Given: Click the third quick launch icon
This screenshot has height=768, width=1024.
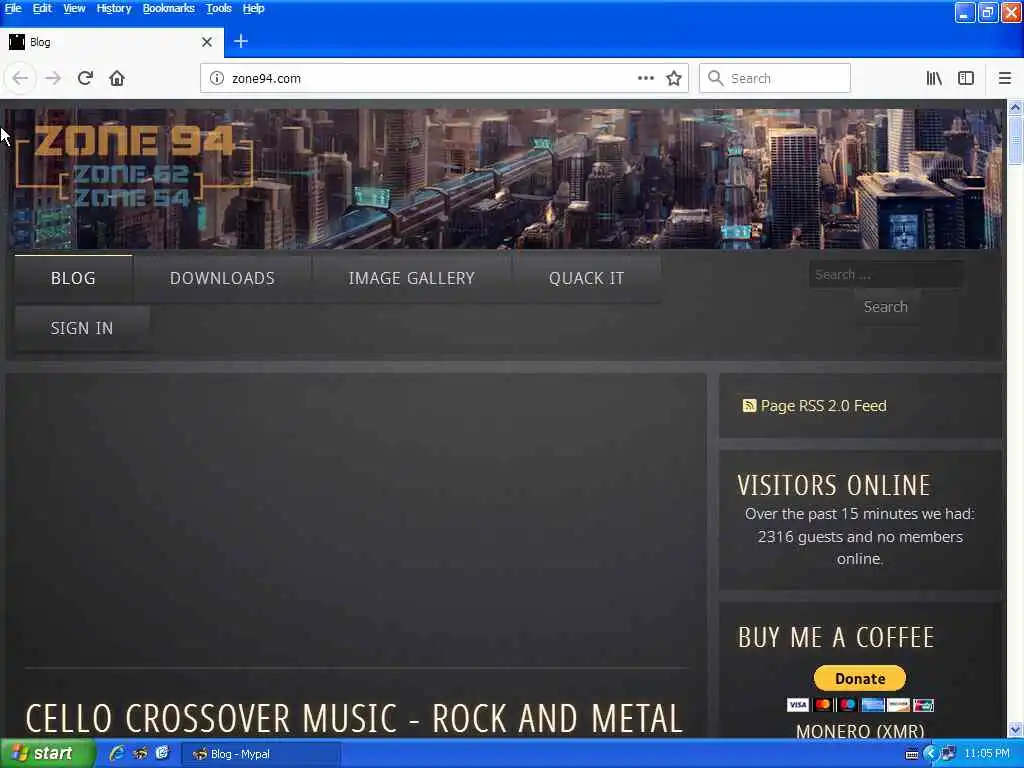Looking at the screenshot, I should point(162,754).
